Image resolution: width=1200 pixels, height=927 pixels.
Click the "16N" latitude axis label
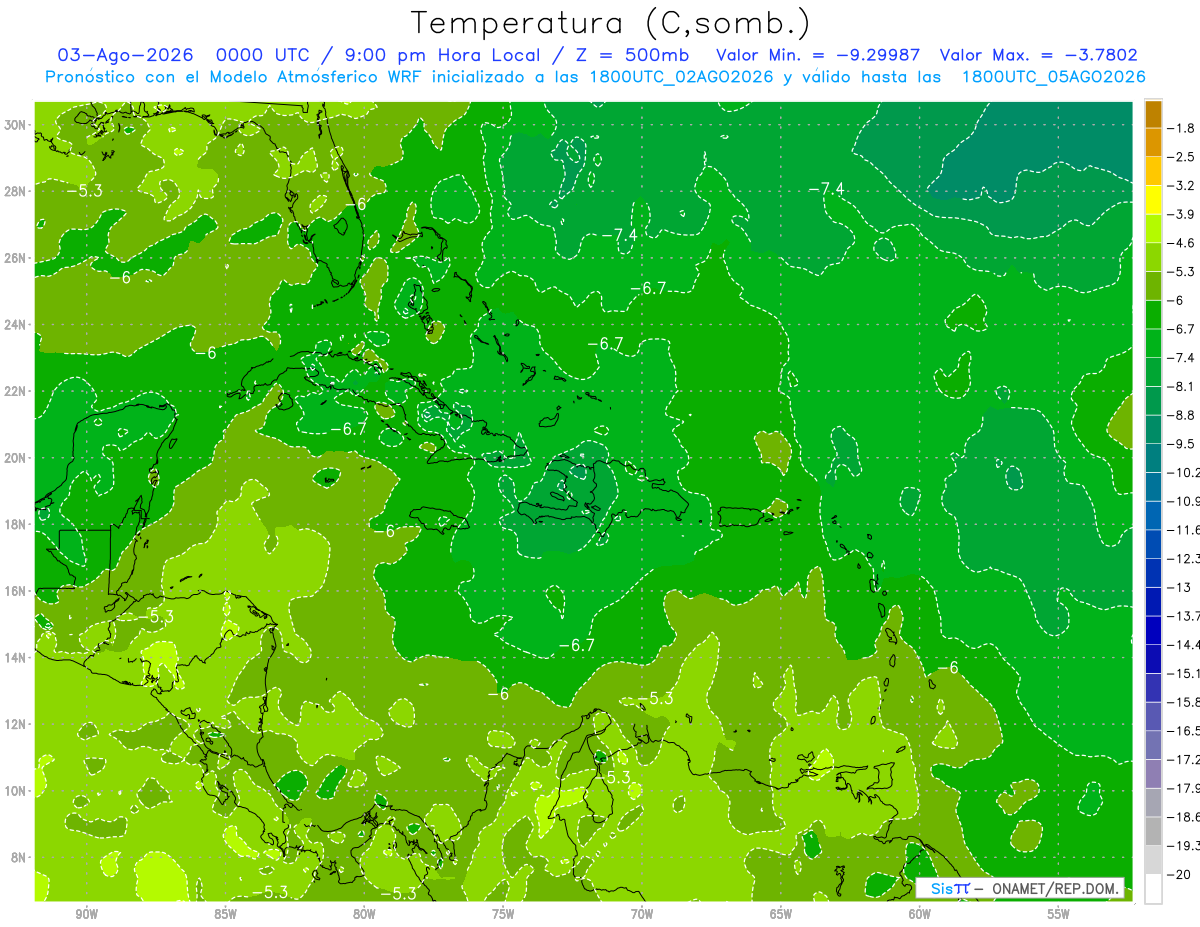coord(14,591)
